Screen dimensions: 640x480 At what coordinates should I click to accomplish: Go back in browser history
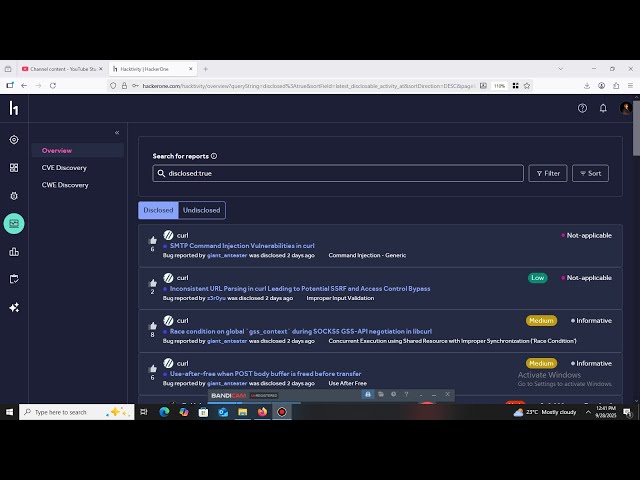(24, 86)
